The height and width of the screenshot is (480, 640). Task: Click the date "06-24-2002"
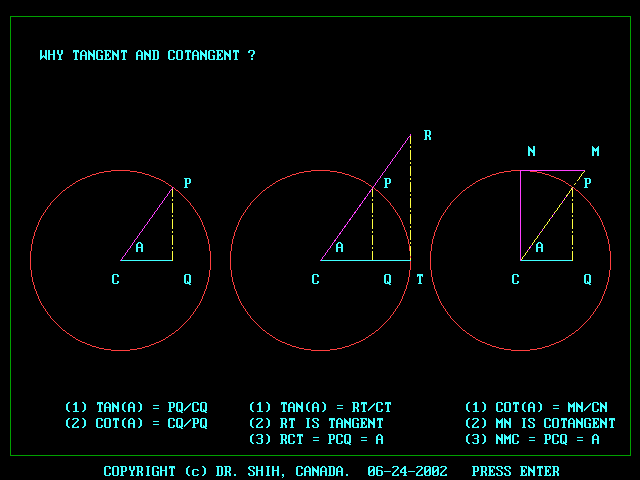(x=407, y=471)
